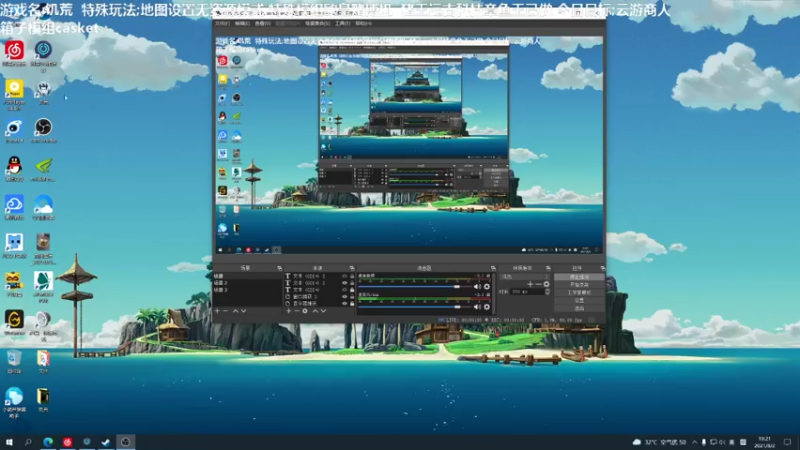Add a new scene with the plus icon
The image size is (800, 450).
(x=217, y=311)
